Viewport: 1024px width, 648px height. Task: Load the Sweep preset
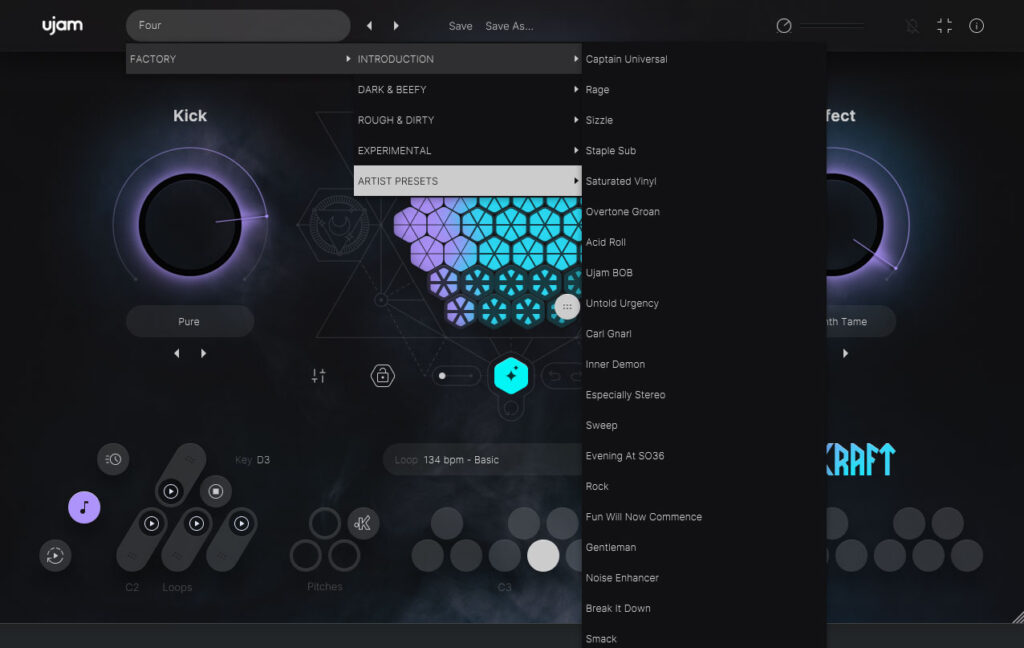coord(704,425)
